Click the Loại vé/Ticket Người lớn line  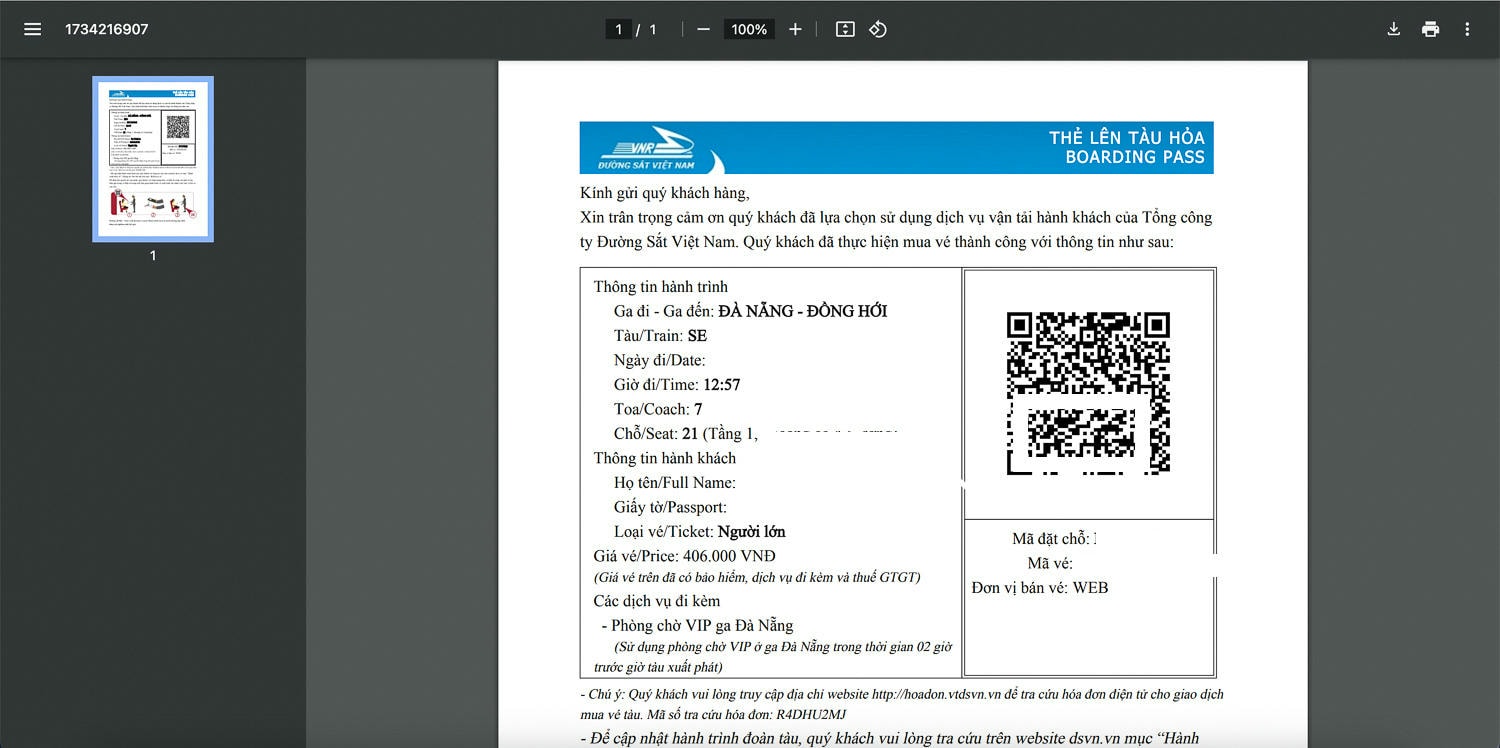point(700,531)
